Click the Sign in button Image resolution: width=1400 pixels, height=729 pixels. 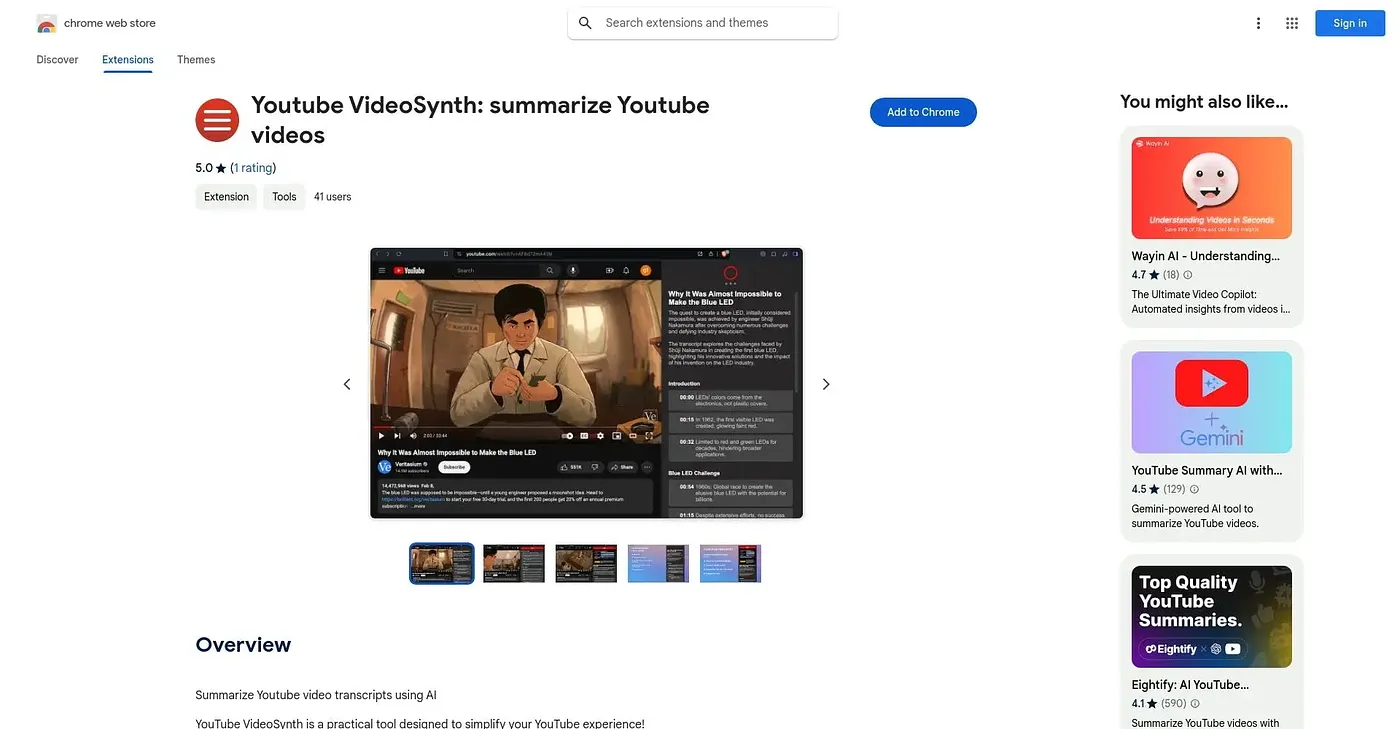tap(1350, 23)
